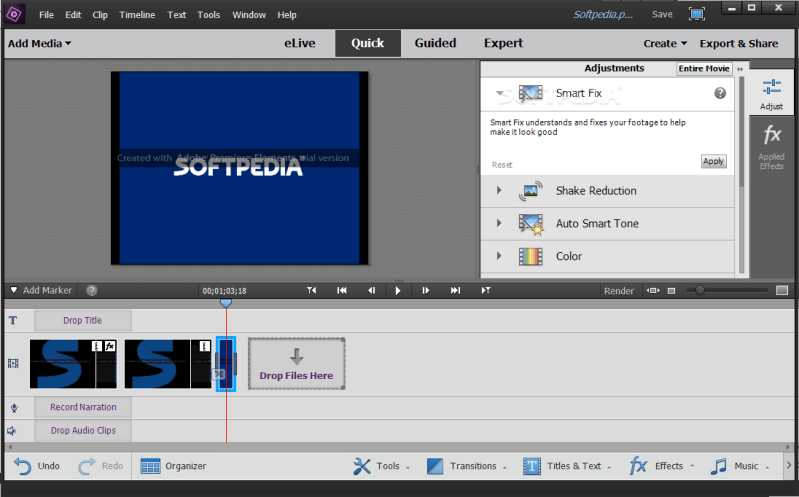
Task: Click the Undo button
Action: (x=37, y=466)
